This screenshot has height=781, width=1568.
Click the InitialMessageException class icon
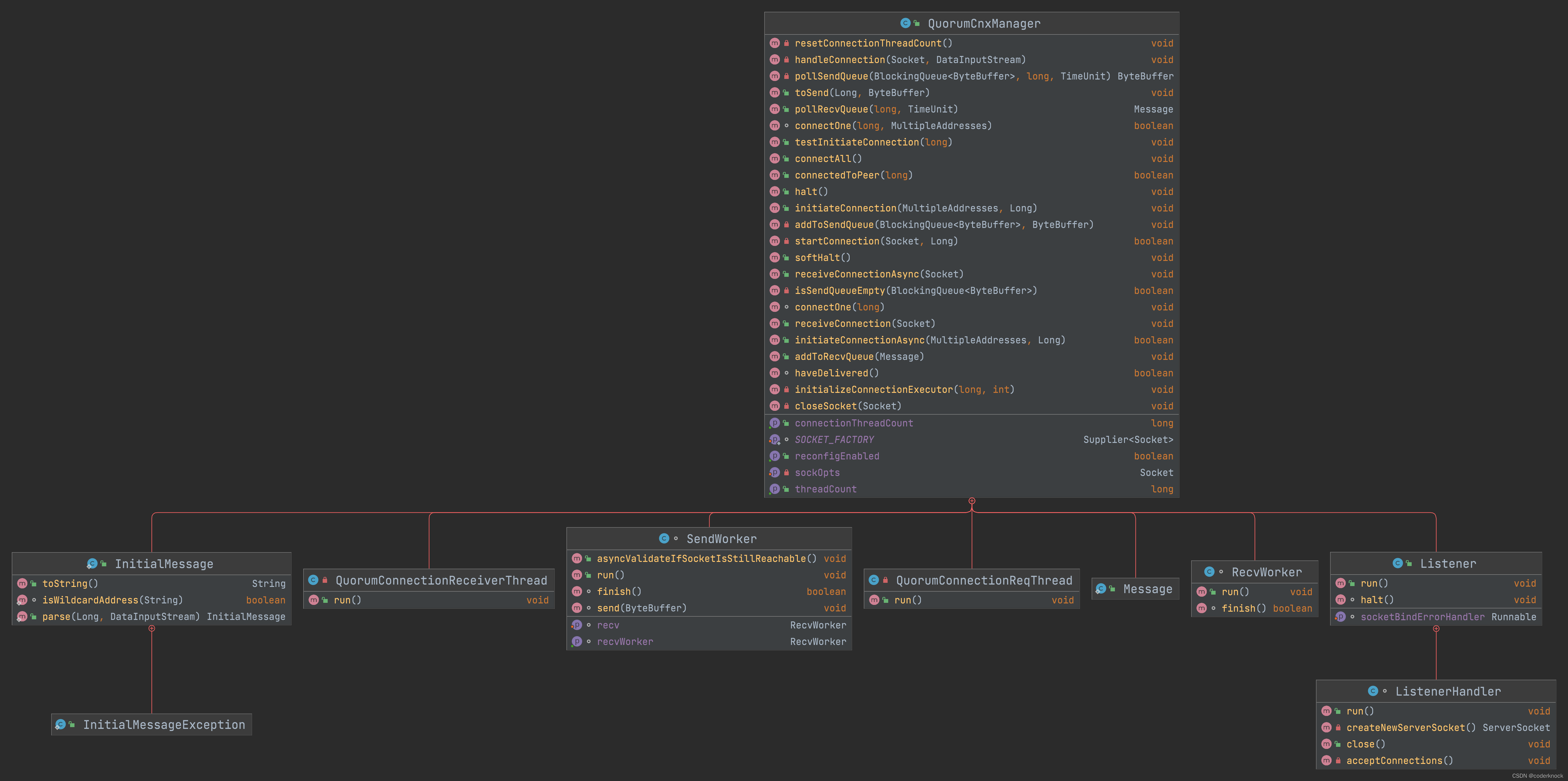(x=60, y=724)
